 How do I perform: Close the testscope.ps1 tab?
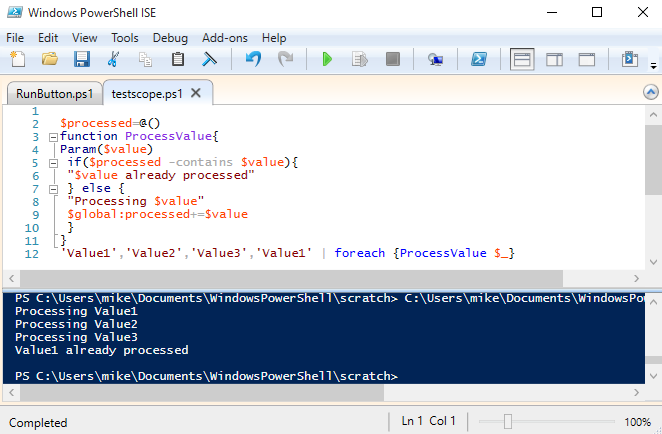pyautogui.click(x=196, y=93)
